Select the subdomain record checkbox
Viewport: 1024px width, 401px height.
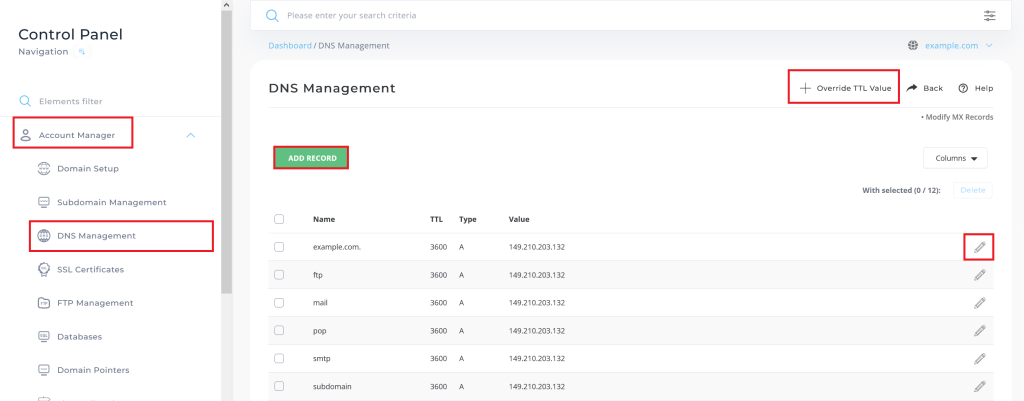pyautogui.click(x=279, y=386)
